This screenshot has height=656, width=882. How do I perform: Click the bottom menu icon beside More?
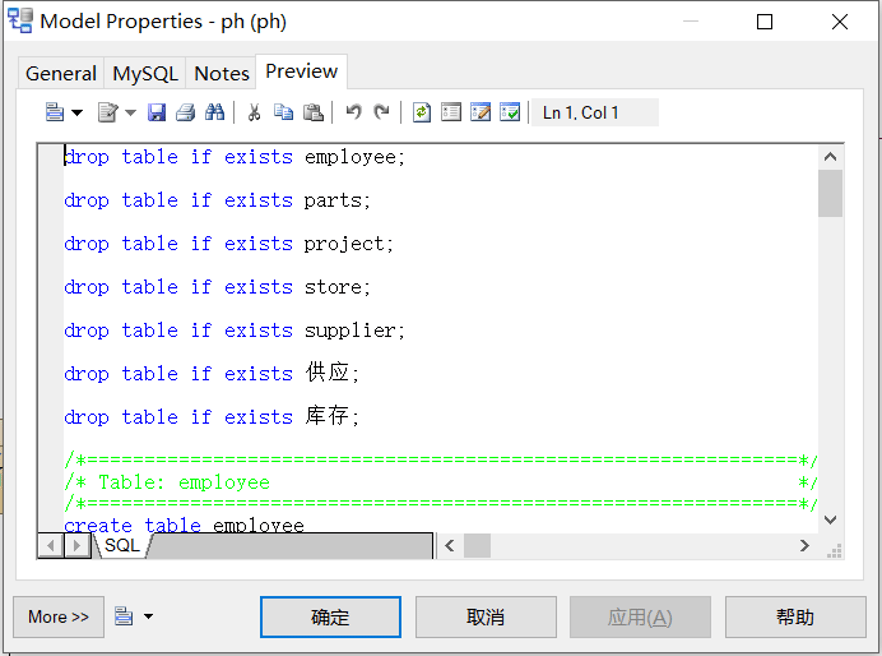coord(124,616)
